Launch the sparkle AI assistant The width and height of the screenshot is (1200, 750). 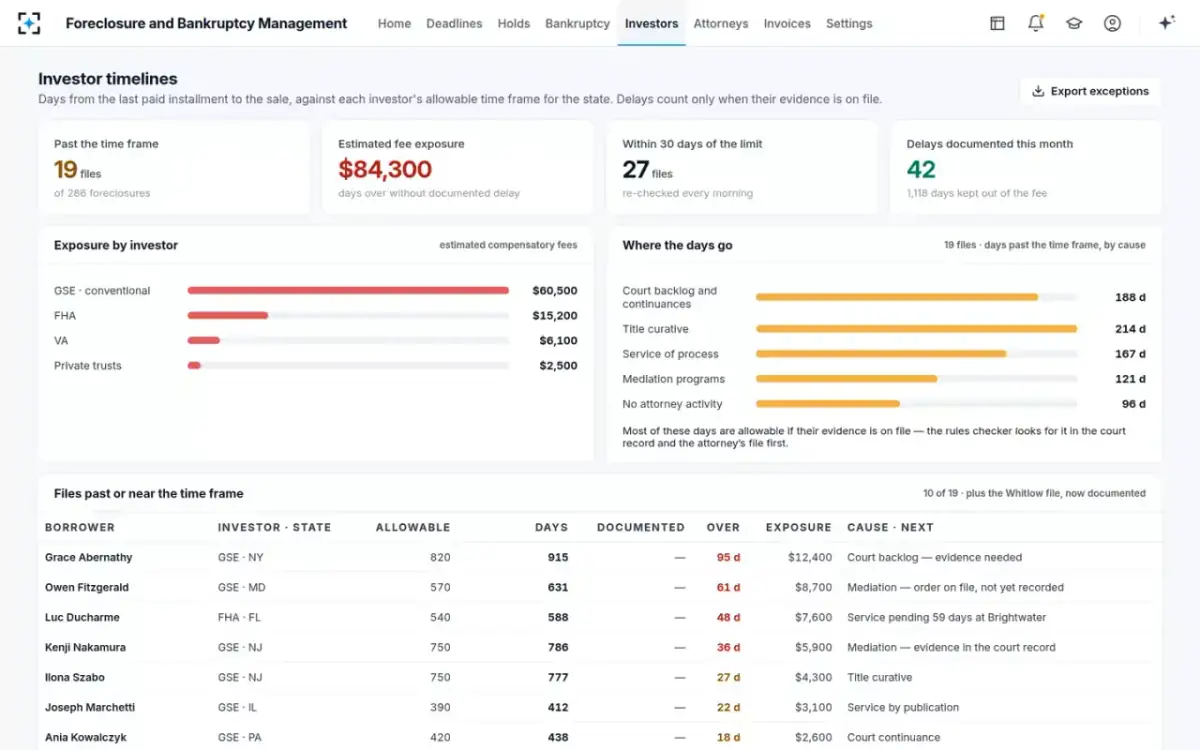click(x=1166, y=23)
